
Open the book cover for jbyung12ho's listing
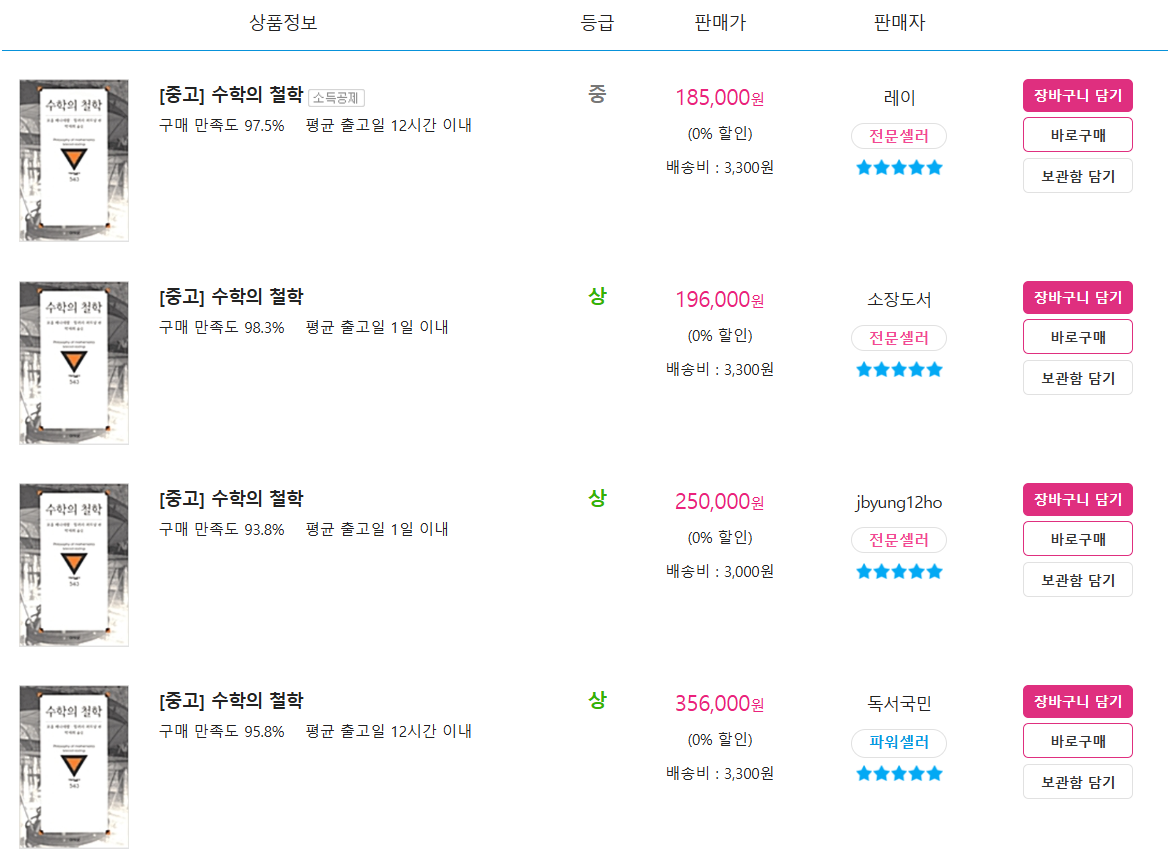(73, 565)
